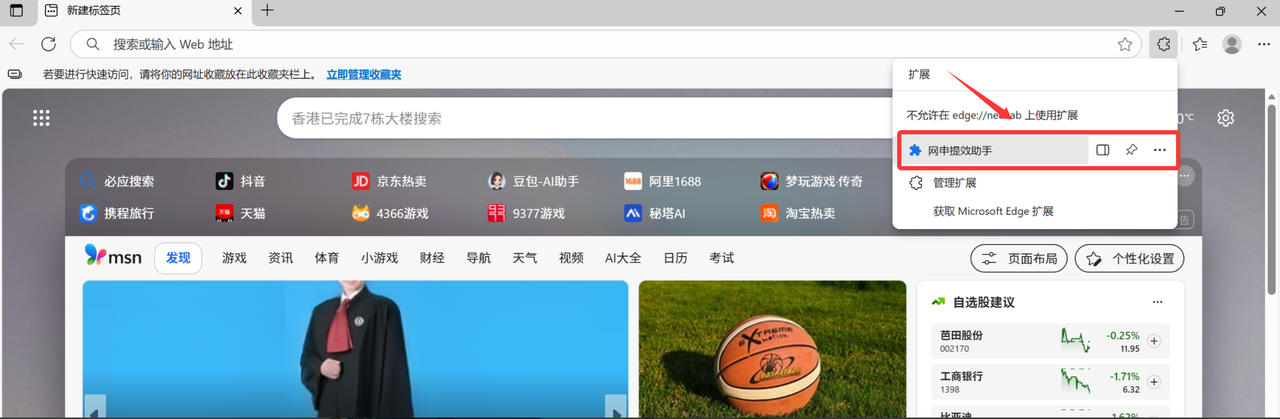
Task: Select the 体育 feed tab
Action: pos(327,258)
